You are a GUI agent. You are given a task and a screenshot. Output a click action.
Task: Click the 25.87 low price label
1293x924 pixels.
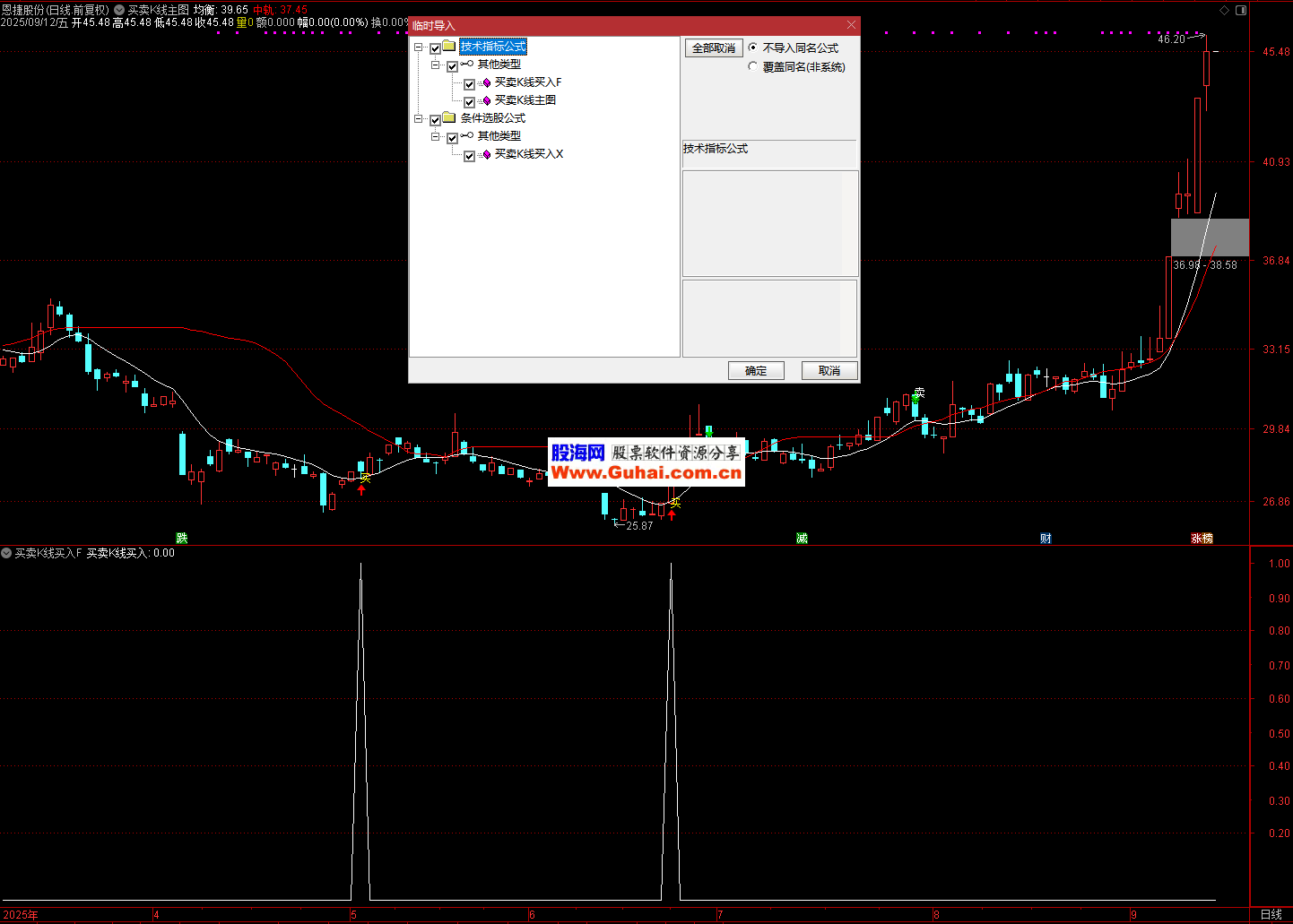639,526
